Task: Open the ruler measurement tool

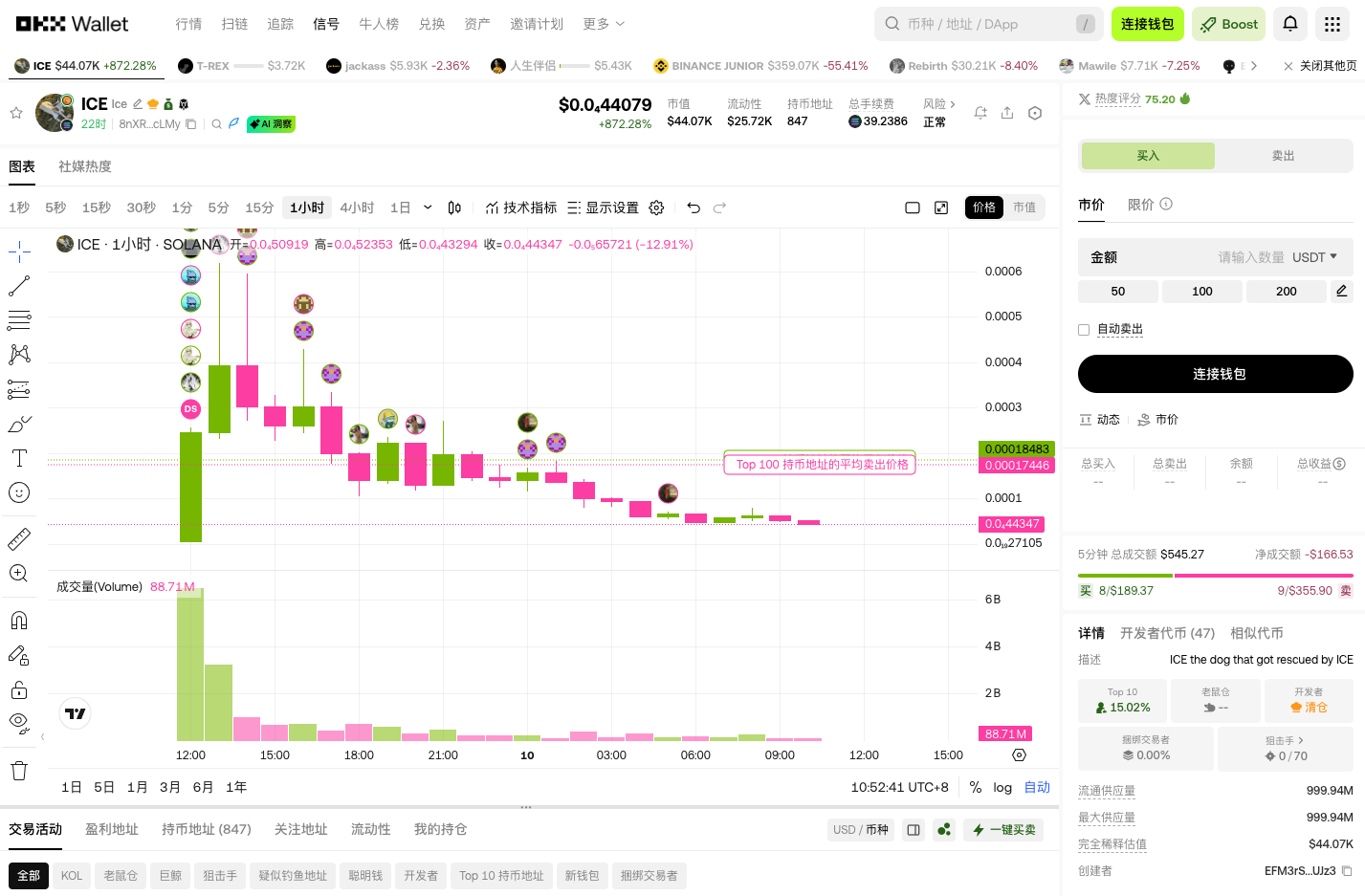Action: tap(19, 537)
